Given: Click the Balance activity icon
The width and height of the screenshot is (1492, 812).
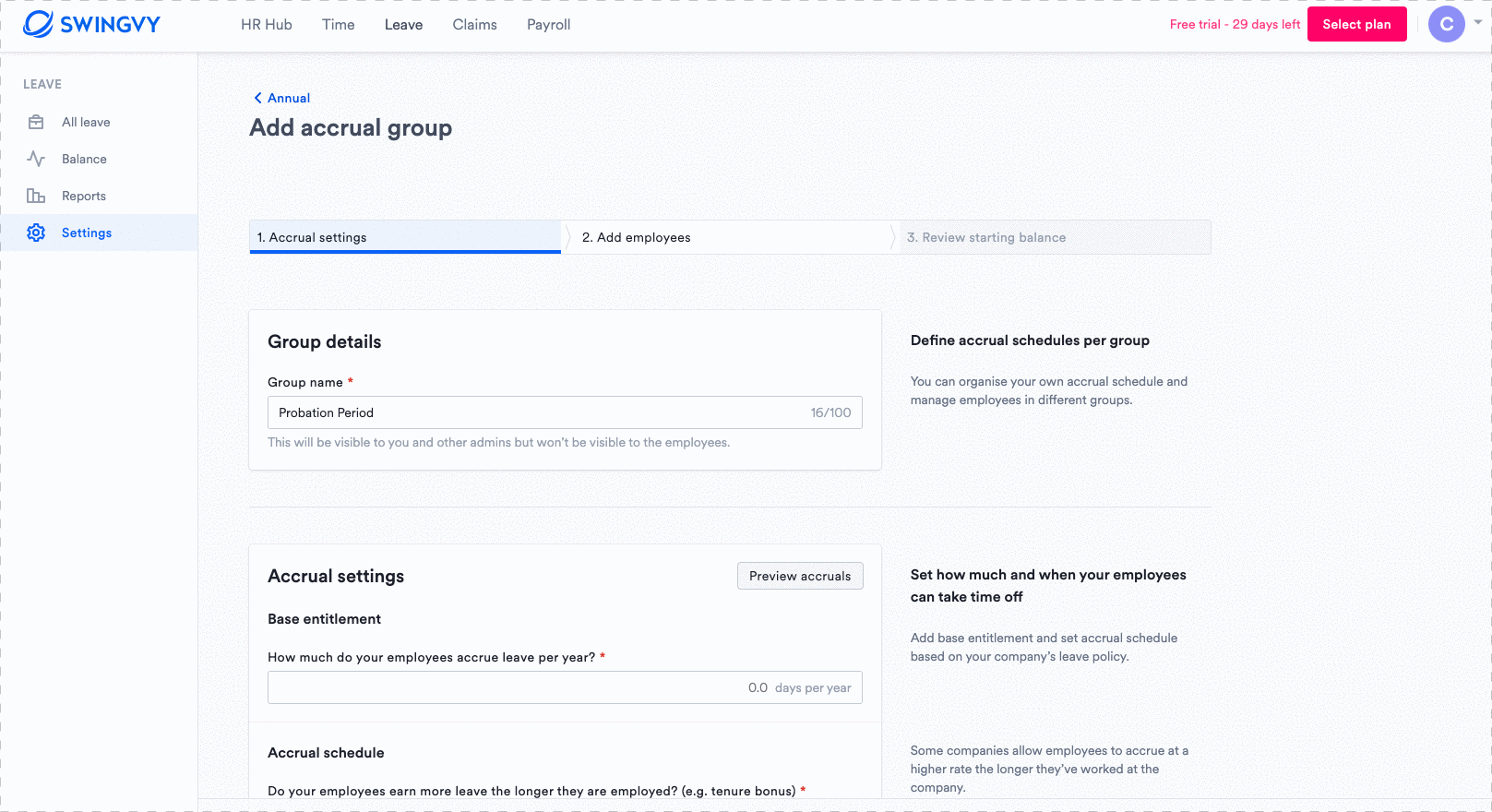Looking at the screenshot, I should 36,159.
